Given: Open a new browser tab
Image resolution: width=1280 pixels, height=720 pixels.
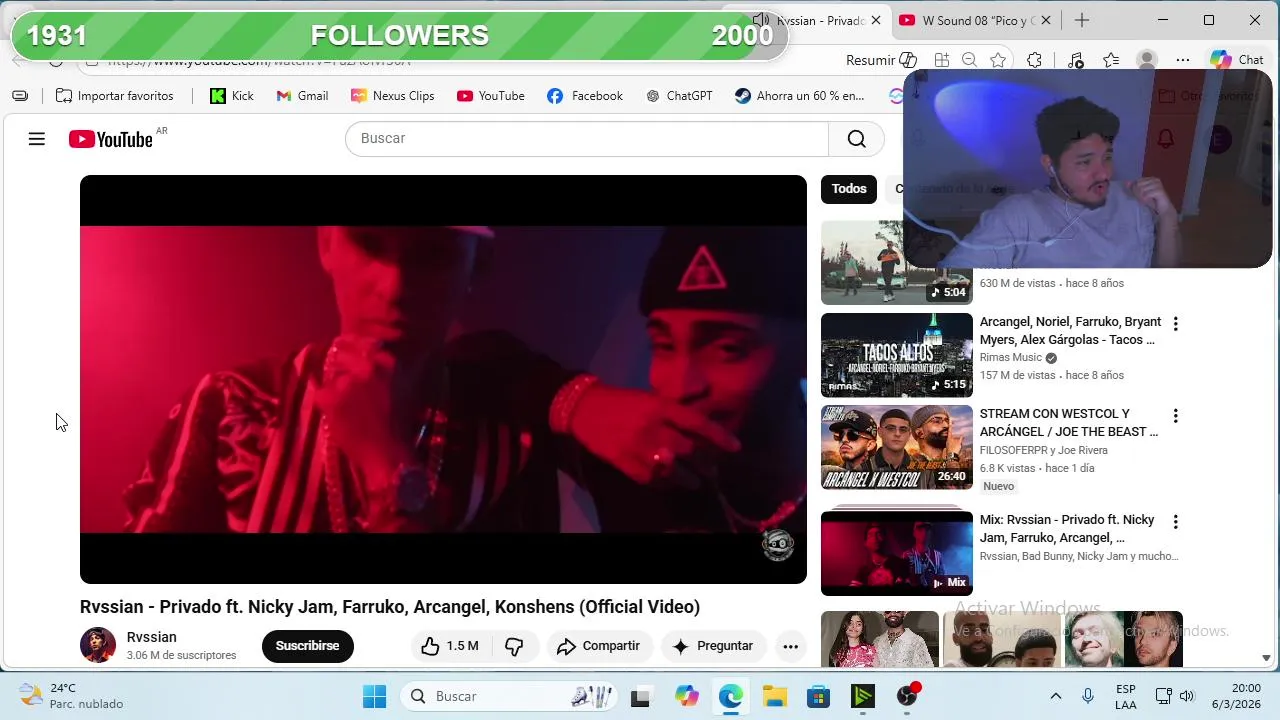Looking at the screenshot, I should coord(1082,20).
